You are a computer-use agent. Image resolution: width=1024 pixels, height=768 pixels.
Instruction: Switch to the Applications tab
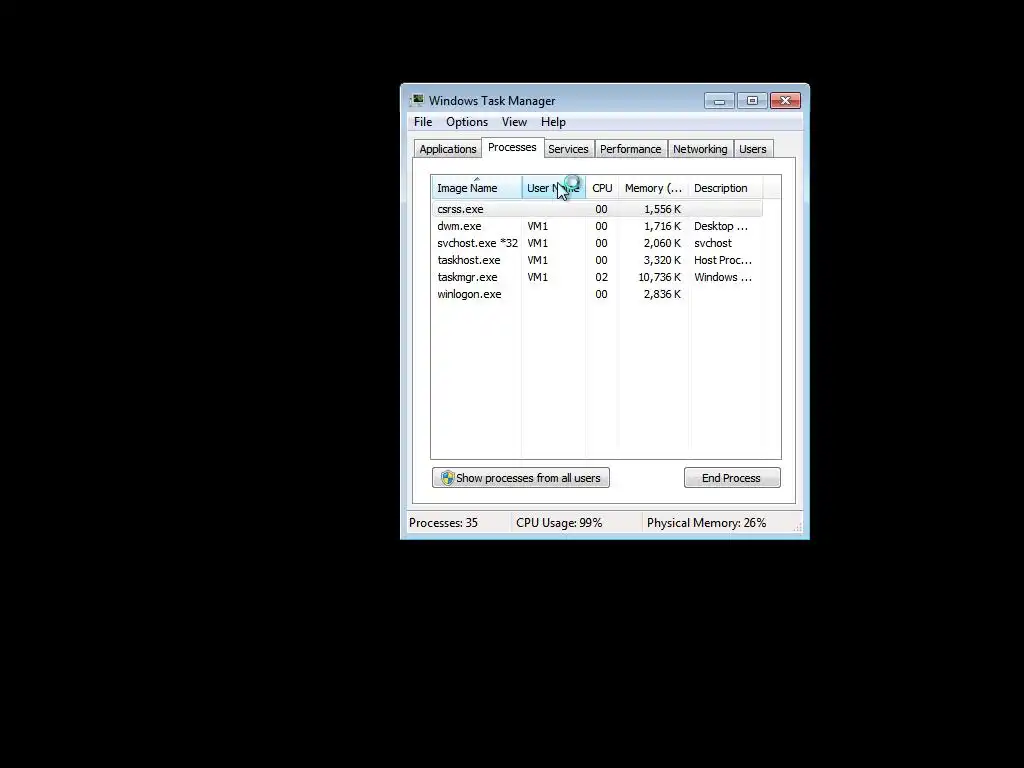coord(448,149)
